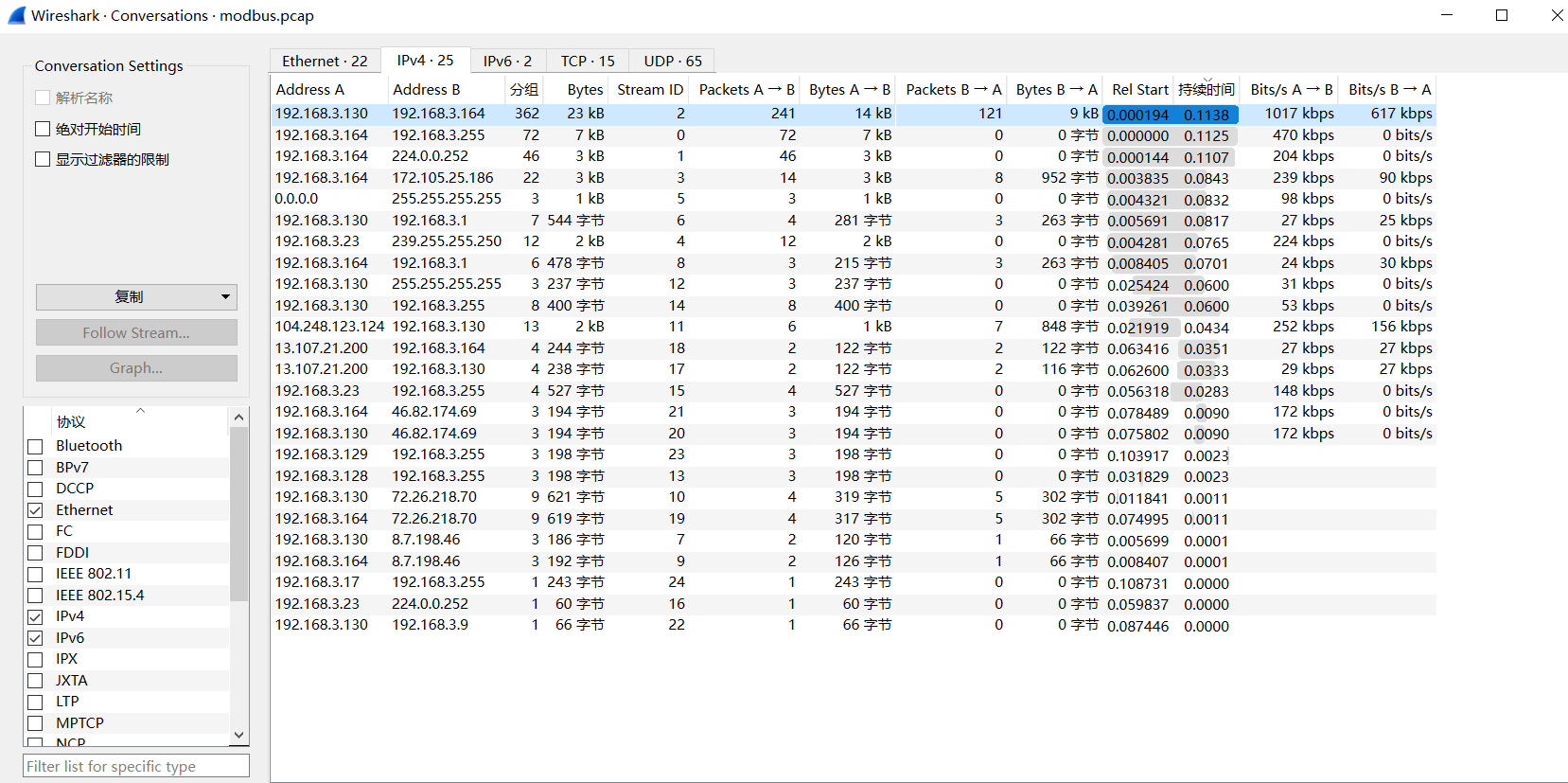Uncheck the Ethernet protocol checkbox
Image resolution: width=1568 pixels, height=783 pixels.
tap(35, 510)
